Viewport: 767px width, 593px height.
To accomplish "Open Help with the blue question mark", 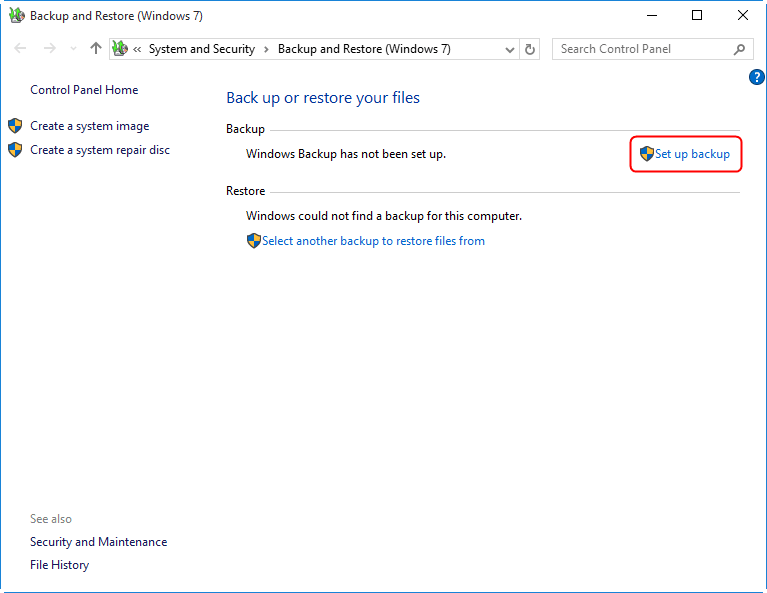I will tap(757, 77).
